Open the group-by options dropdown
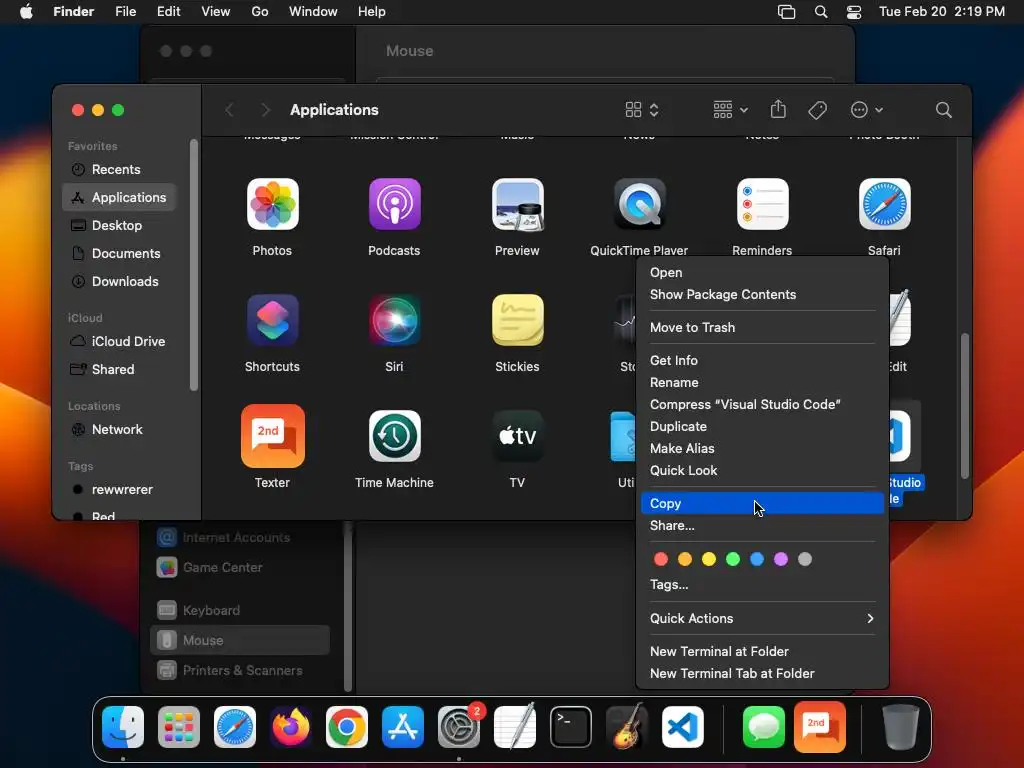The width and height of the screenshot is (1024, 768). [731, 110]
